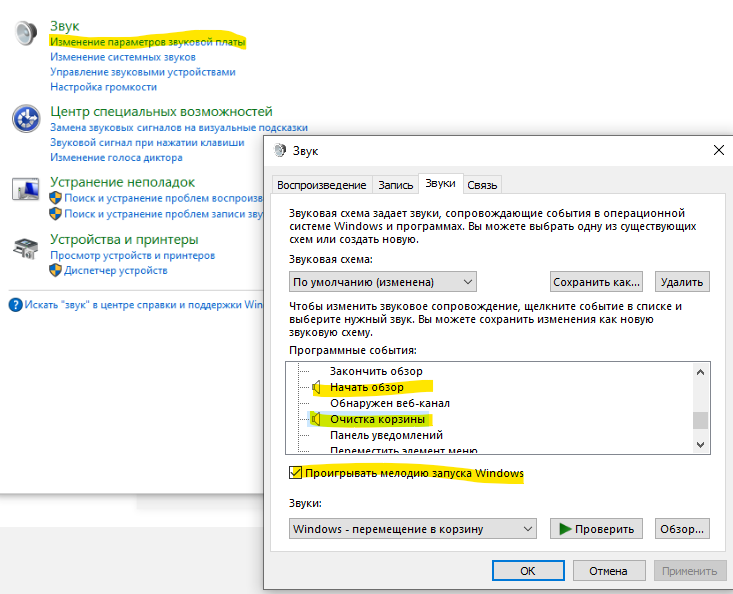Viewport: 733px width, 594px height.
Task: Click the Отмена button
Action: (x=609, y=571)
